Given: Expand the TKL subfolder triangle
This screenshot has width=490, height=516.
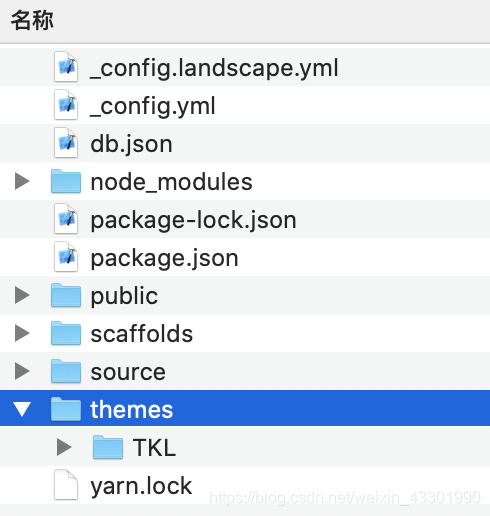Looking at the screenshot, I should click(64, 447).
